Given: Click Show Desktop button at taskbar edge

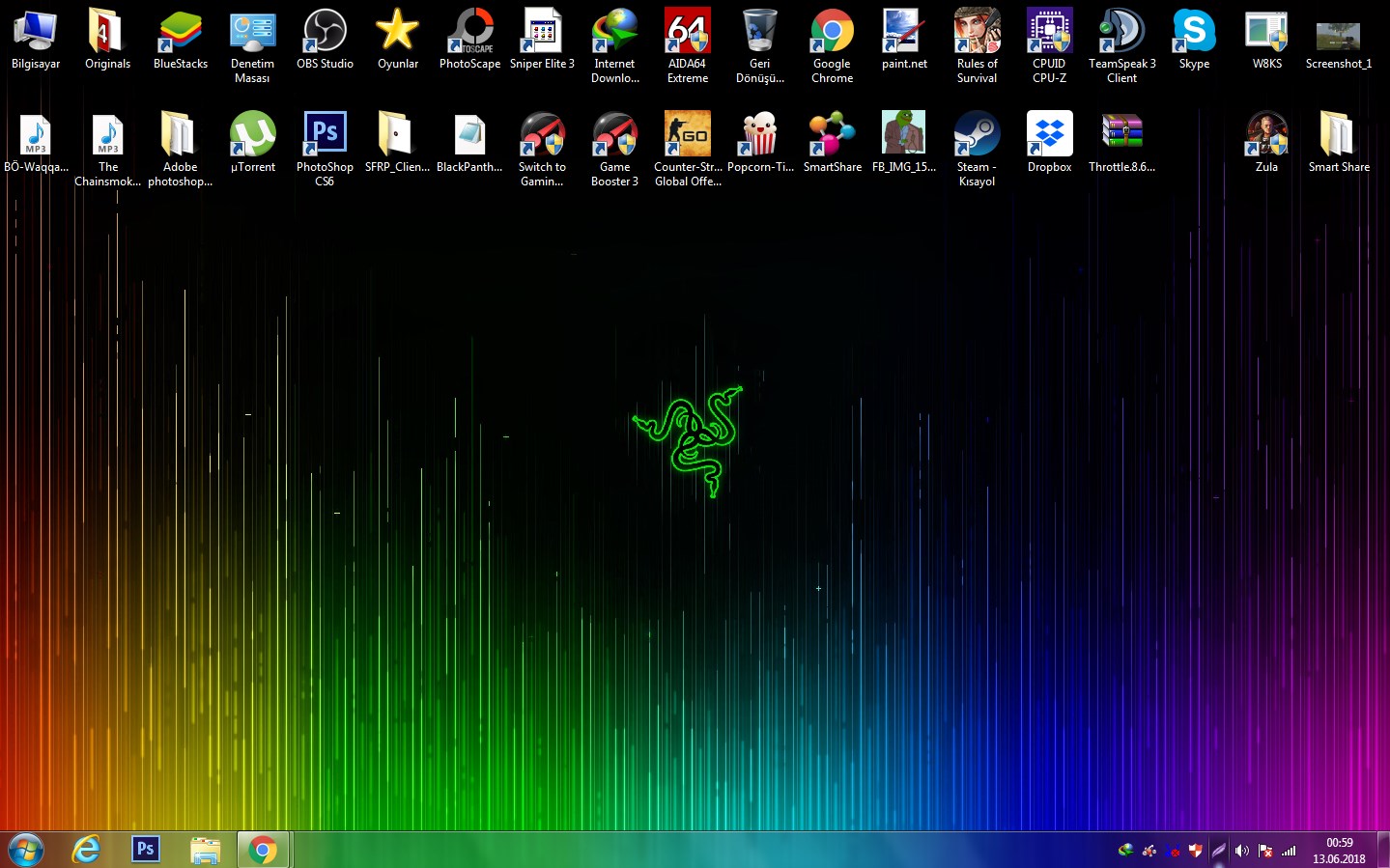Looking at the screenshot, I should (x=1383, y=850).
